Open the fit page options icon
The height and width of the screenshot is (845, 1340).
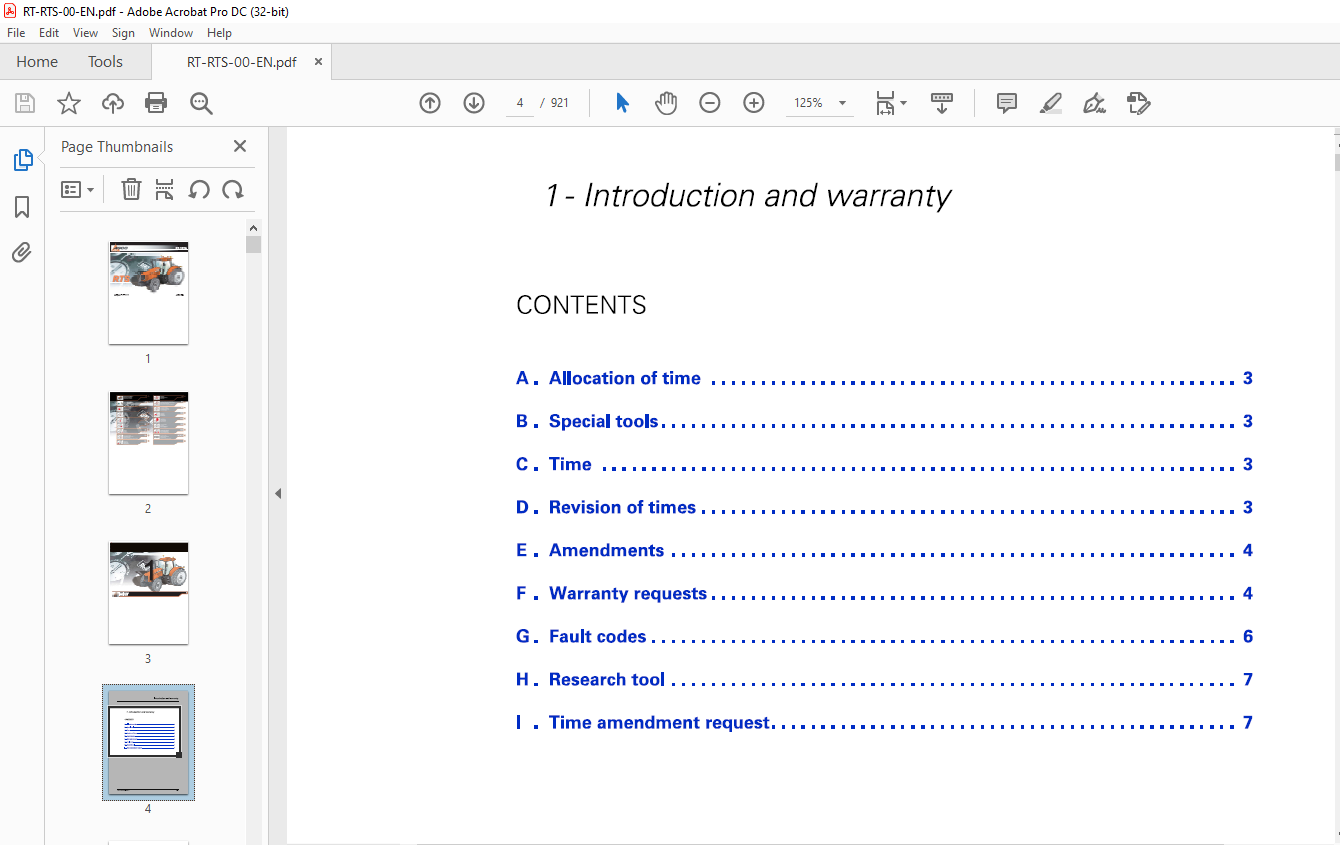pyautogui.click(x=890, y=103)
